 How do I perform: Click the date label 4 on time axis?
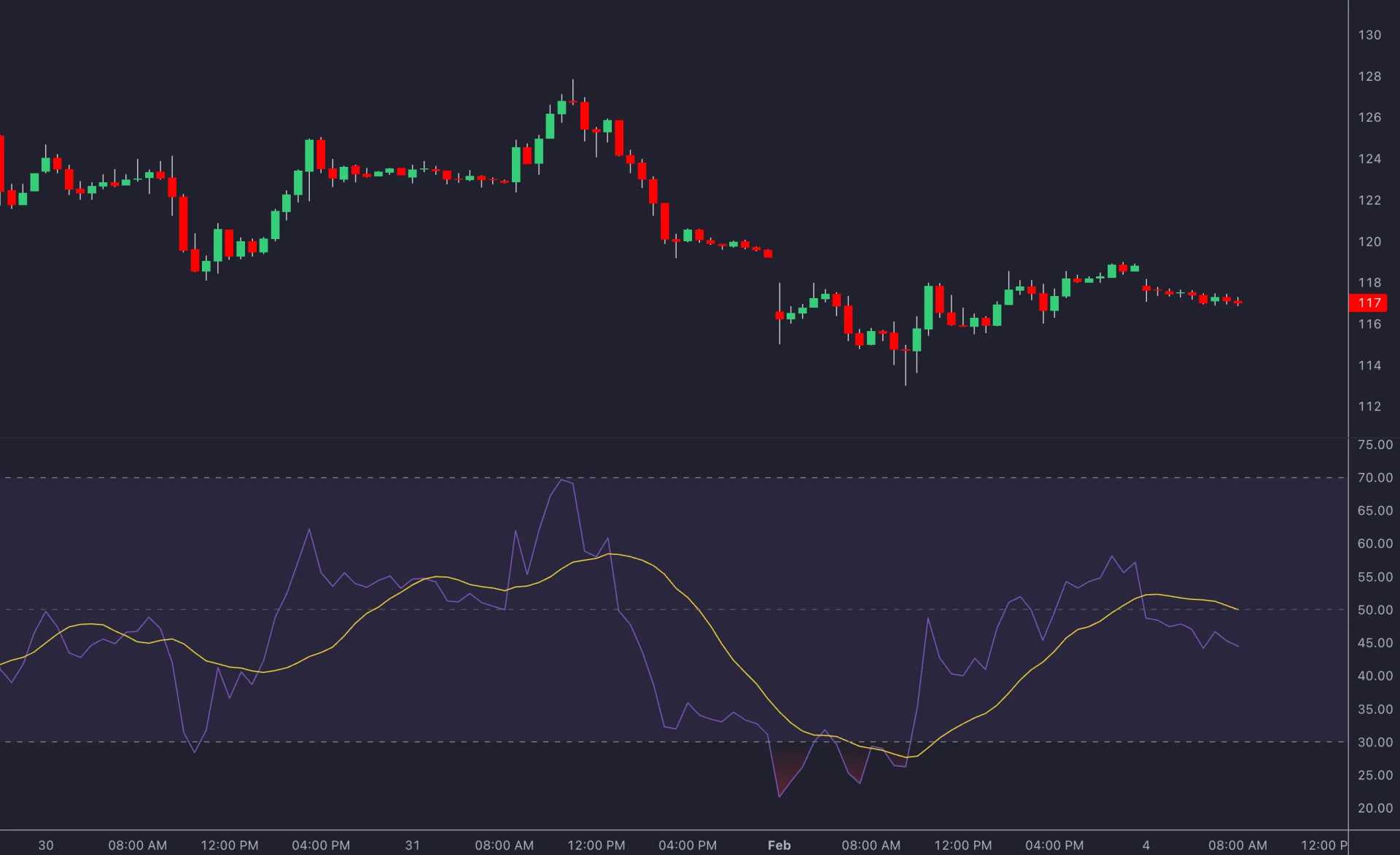[x=1146, y=846]
